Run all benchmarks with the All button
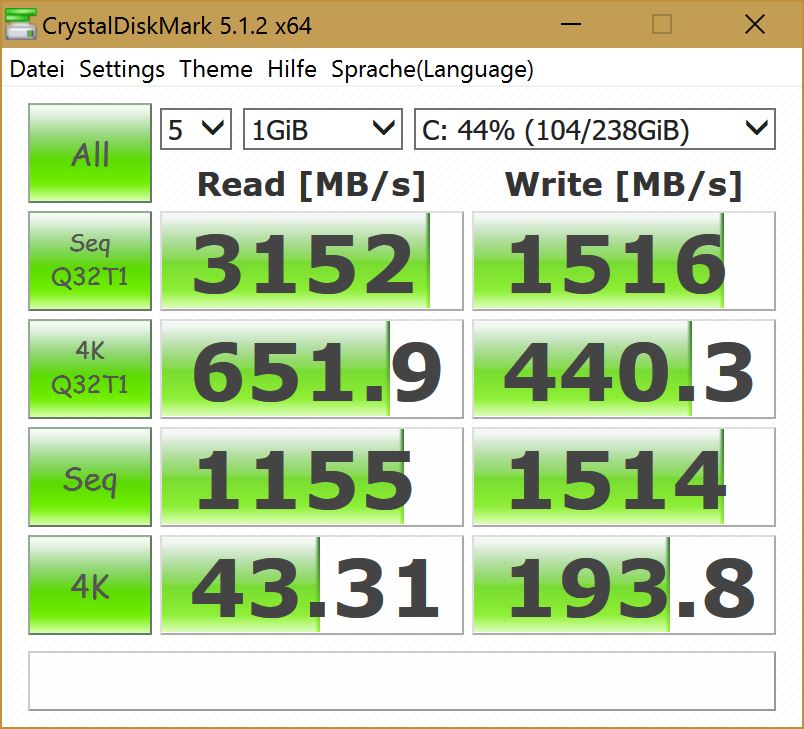Viewport: 804px width, 729px height. coord(90,153)
